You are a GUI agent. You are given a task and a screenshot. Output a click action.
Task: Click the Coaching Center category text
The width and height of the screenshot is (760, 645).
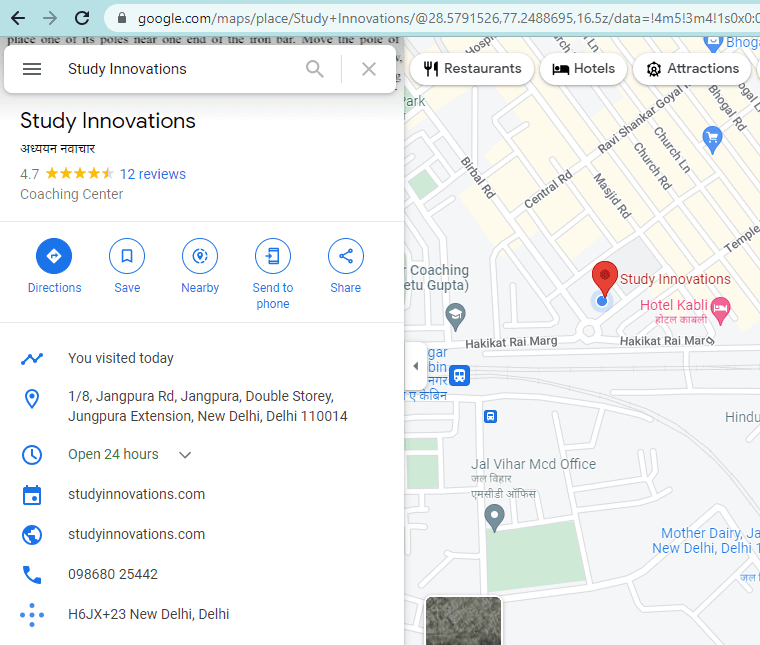click(x=72, y=194)
